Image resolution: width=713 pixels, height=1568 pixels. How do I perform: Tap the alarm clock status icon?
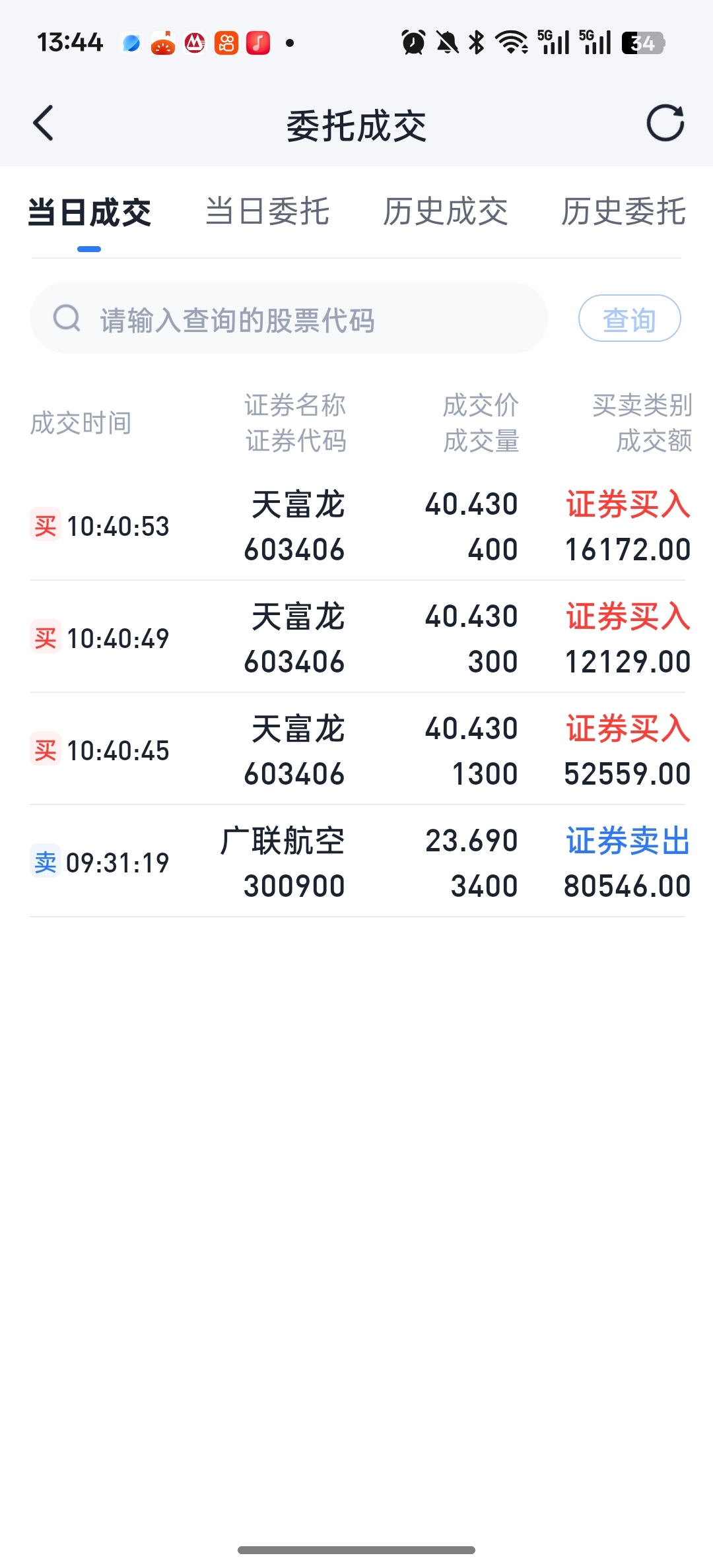pos(414,43)
